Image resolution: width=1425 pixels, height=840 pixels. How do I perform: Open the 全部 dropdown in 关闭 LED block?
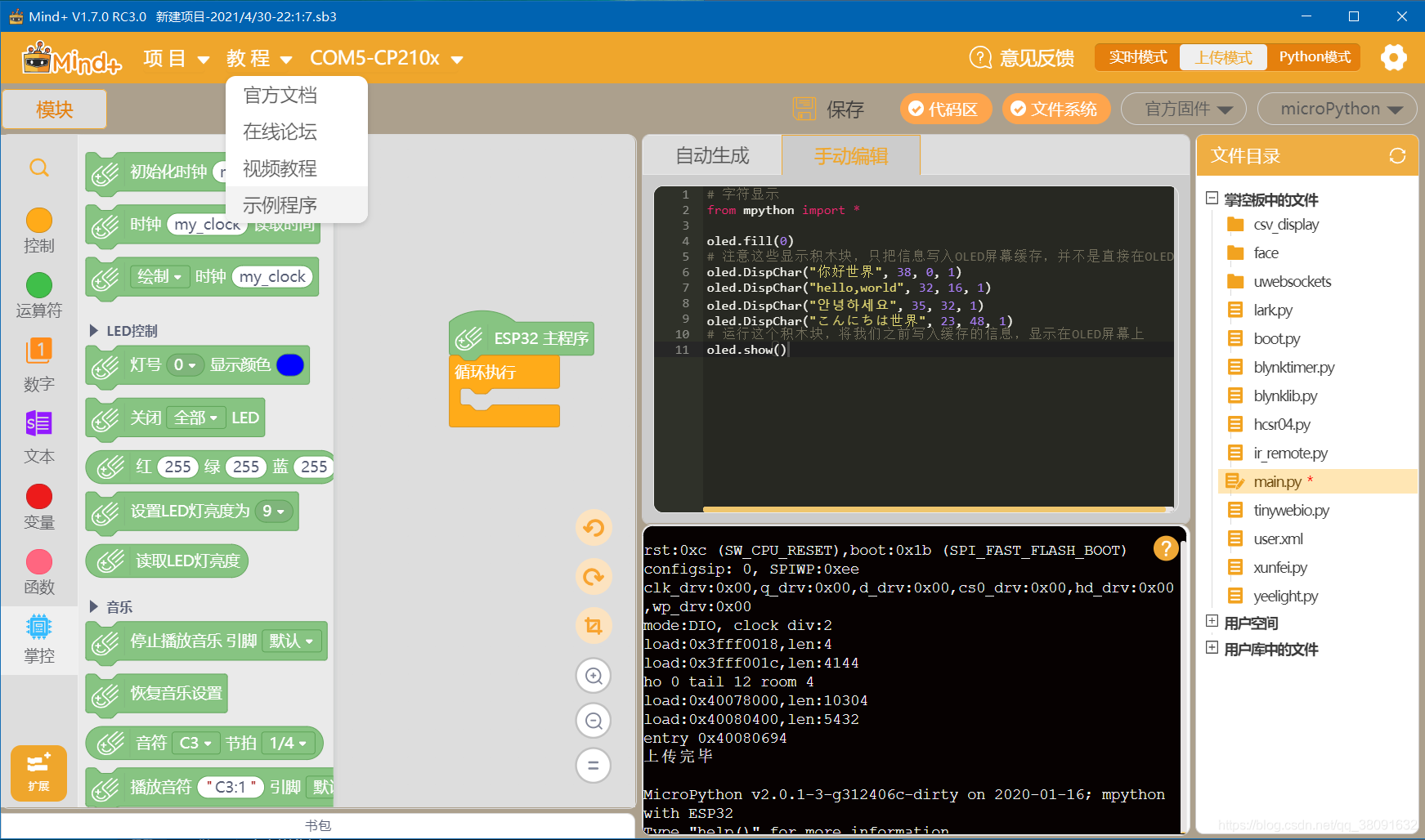196,418
